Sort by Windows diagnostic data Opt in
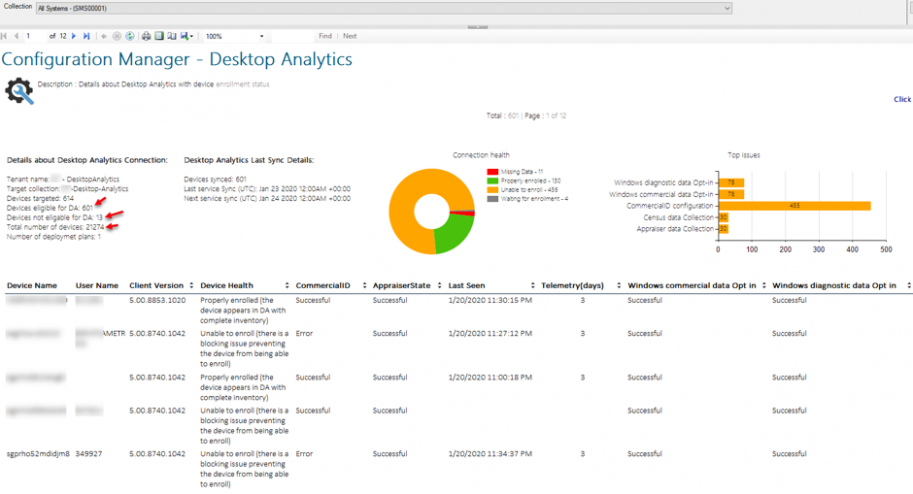913x494 pixels. point(908,285)
